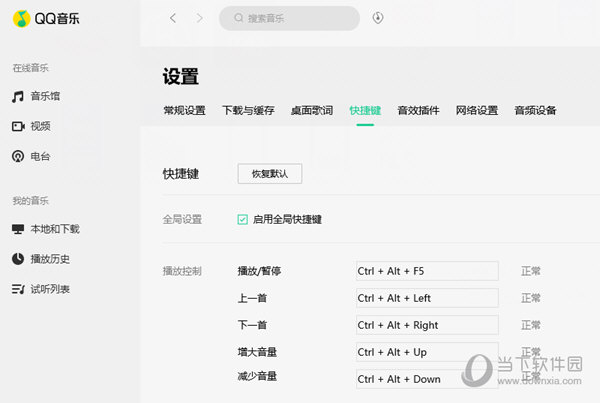
Task: Switch to 音效插件 tab
Action: [418, 111]
